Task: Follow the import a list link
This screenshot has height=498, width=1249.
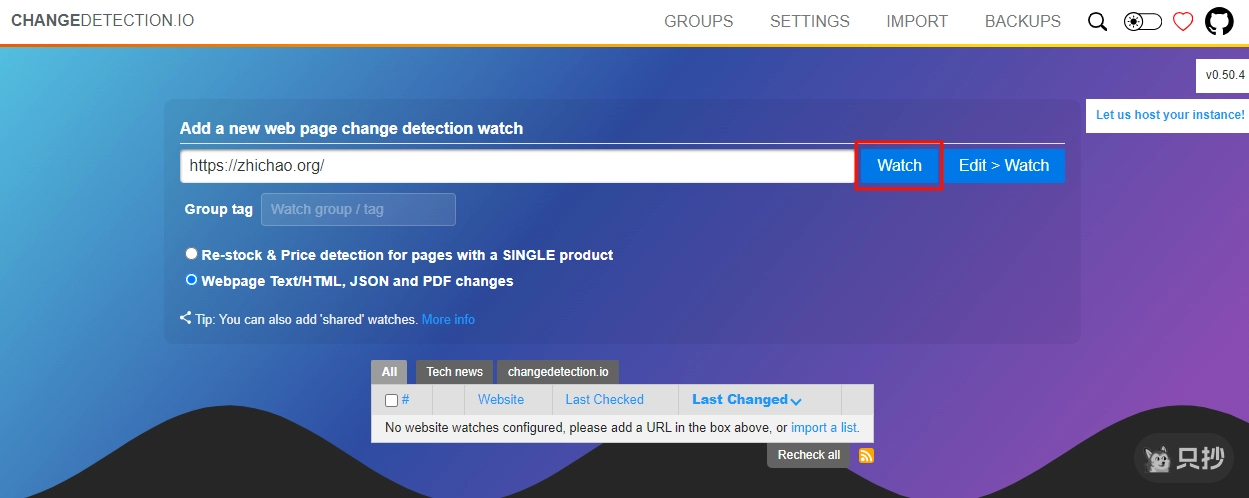Action: tap(824, 427)
